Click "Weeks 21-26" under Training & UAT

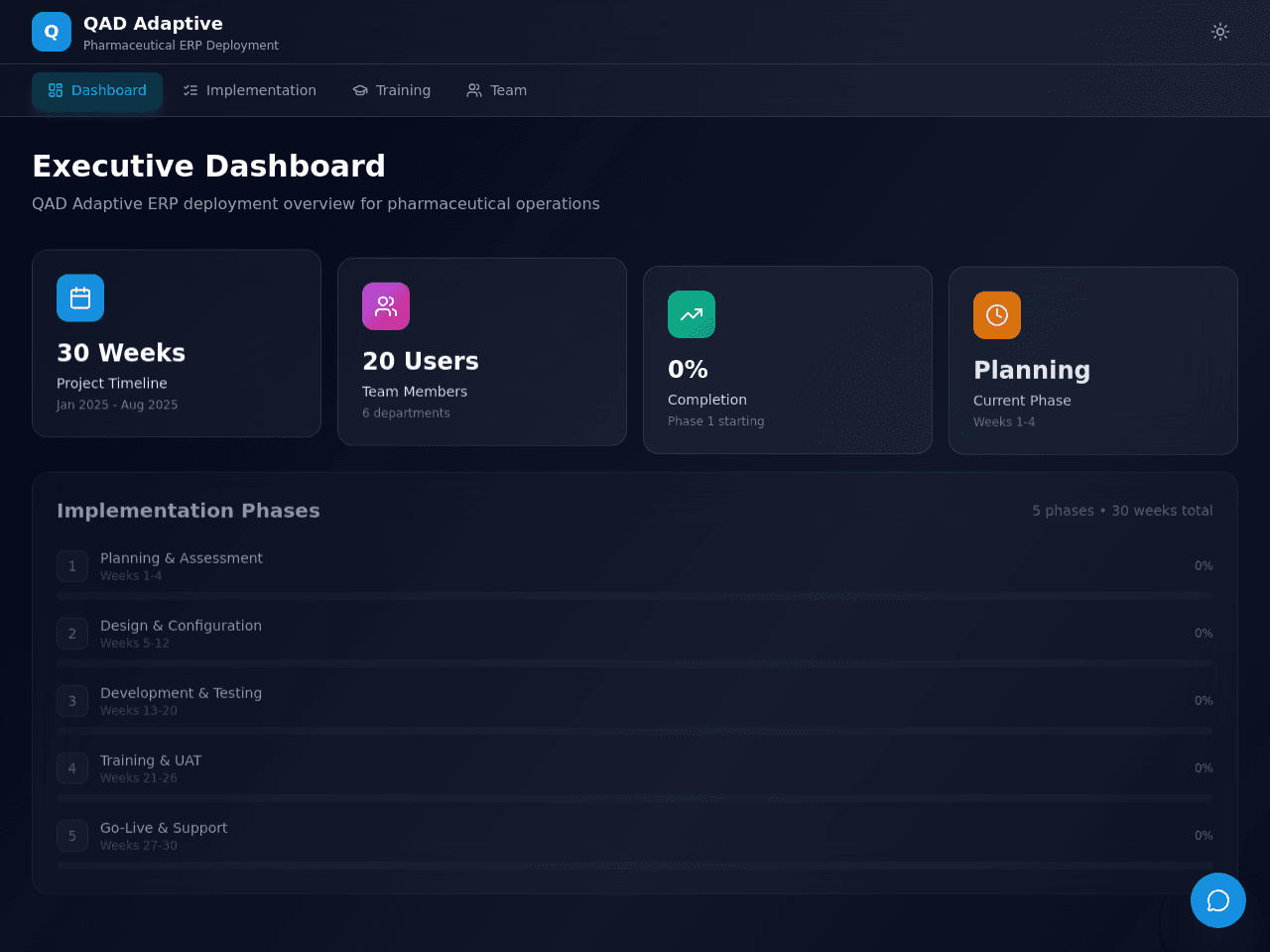coord(139,778)
